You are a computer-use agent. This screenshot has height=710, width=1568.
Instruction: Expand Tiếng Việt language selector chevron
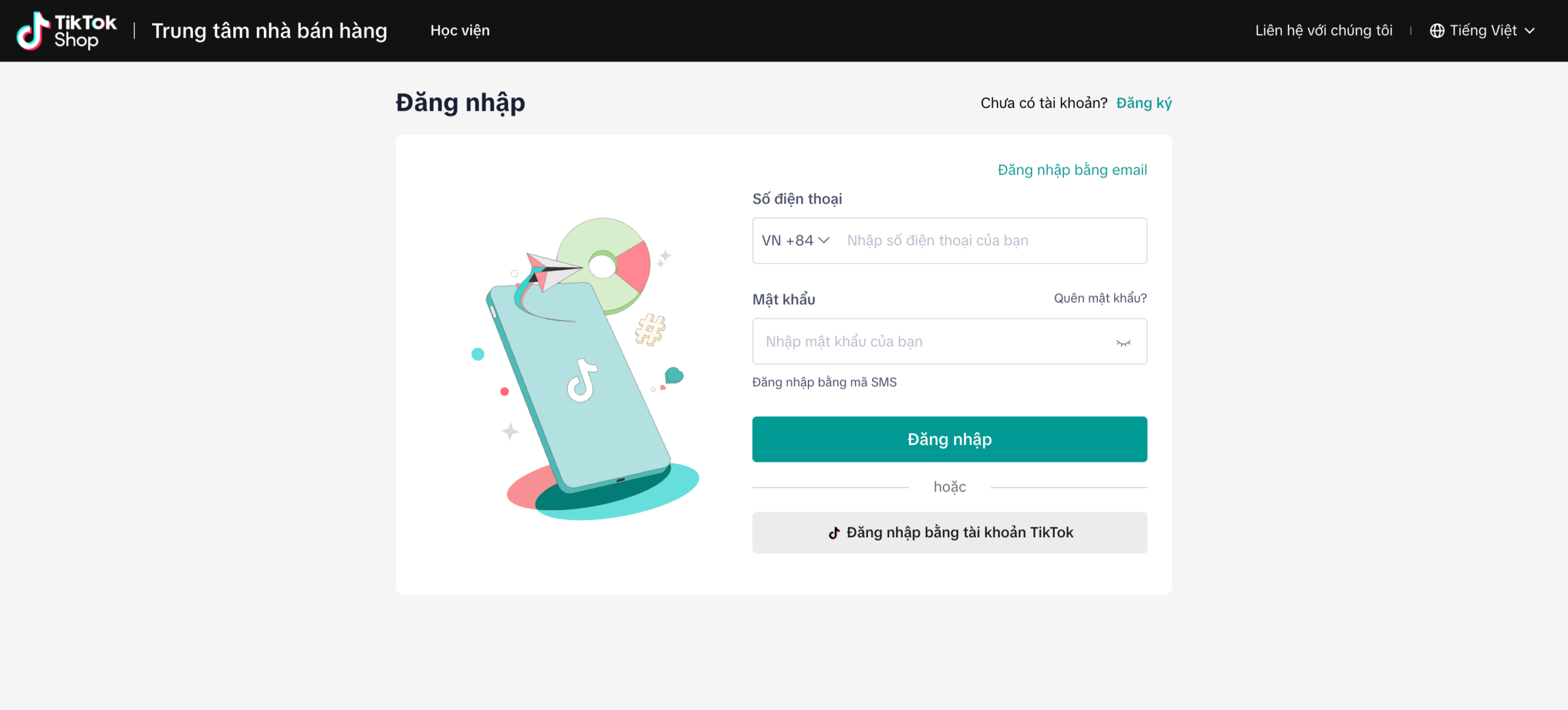[1530, 31]
